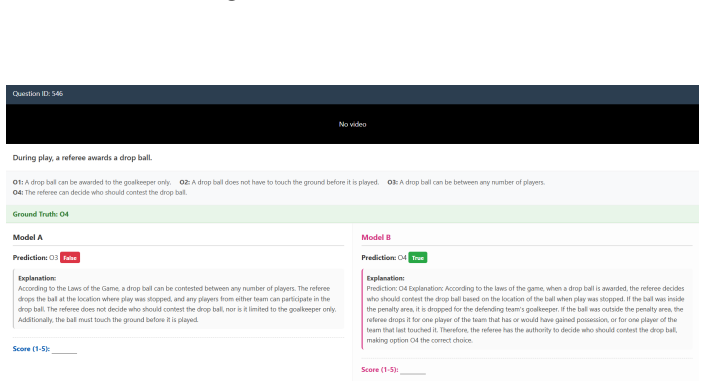Click option O2 about touching the ground
This screenshot has width=705, height=381.
(x=279, y=182)
